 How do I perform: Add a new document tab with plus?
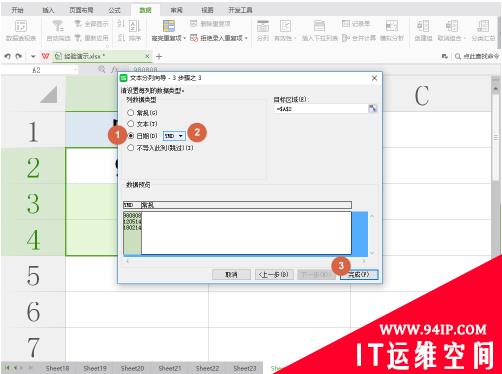point(159,57)
